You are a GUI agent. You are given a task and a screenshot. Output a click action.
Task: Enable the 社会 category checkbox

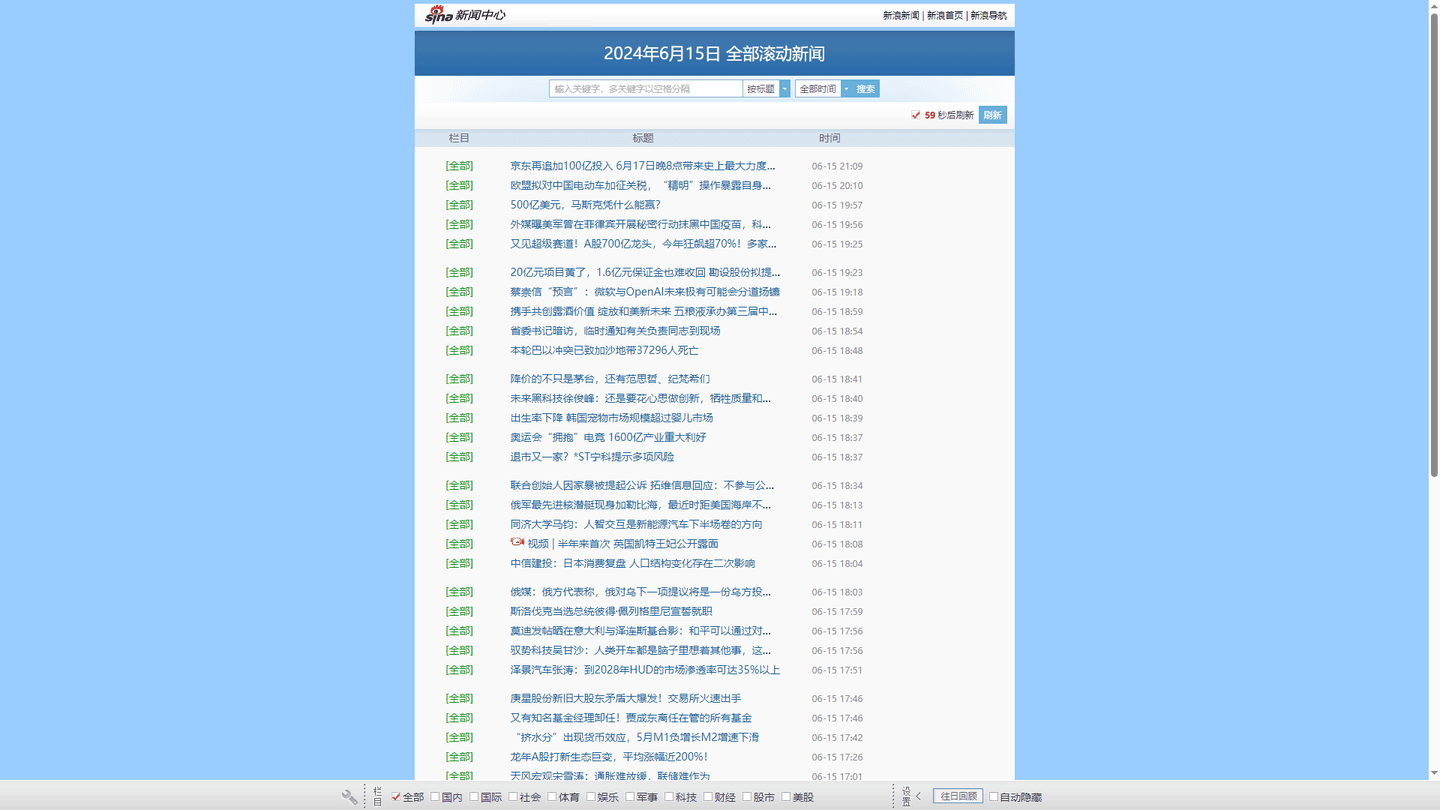pos(513,797)
